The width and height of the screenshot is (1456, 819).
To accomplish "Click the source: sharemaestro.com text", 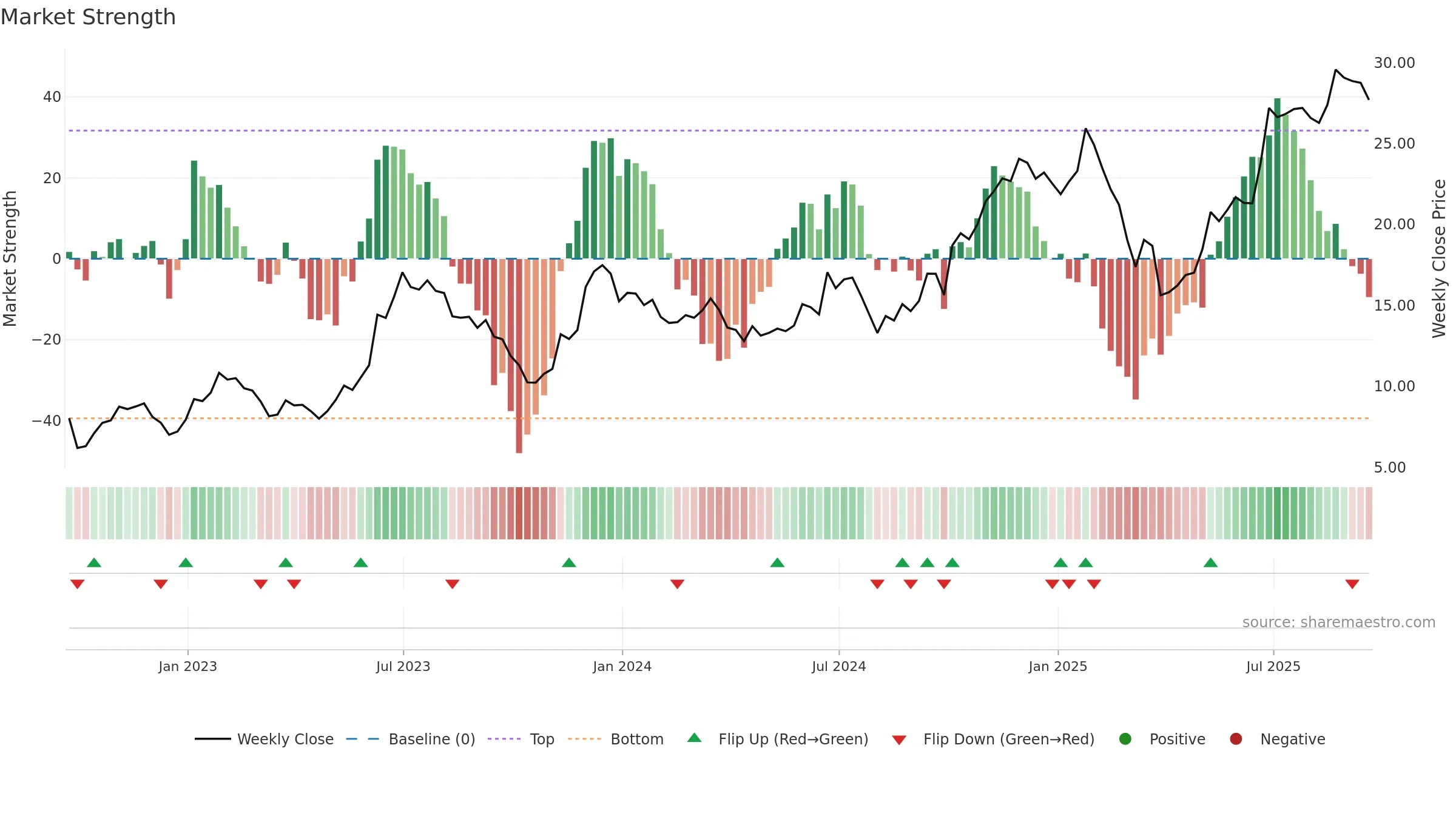I will coord(1338,622).
